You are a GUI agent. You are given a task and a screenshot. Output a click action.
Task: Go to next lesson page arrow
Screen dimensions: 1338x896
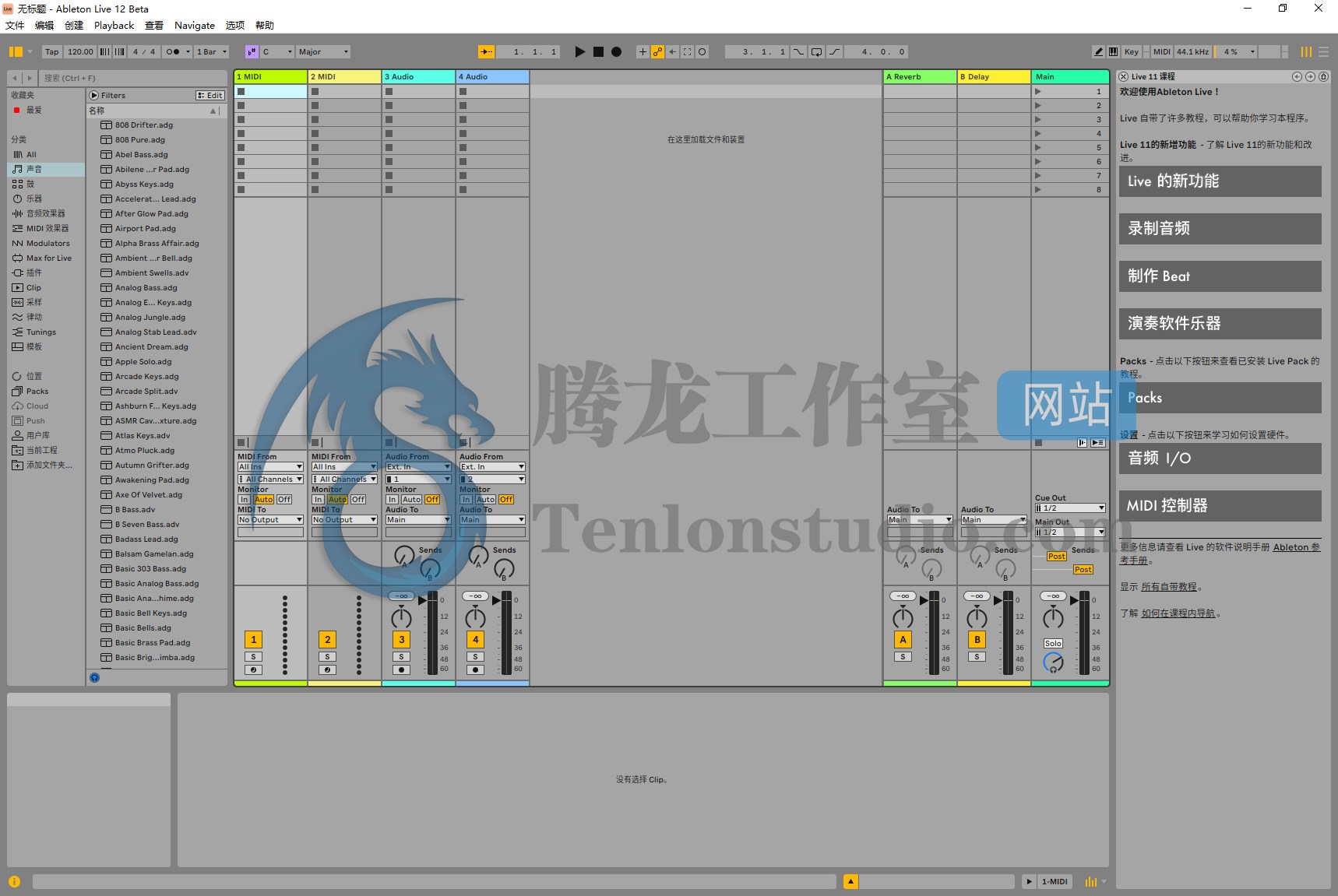(x=1310, y=76)
